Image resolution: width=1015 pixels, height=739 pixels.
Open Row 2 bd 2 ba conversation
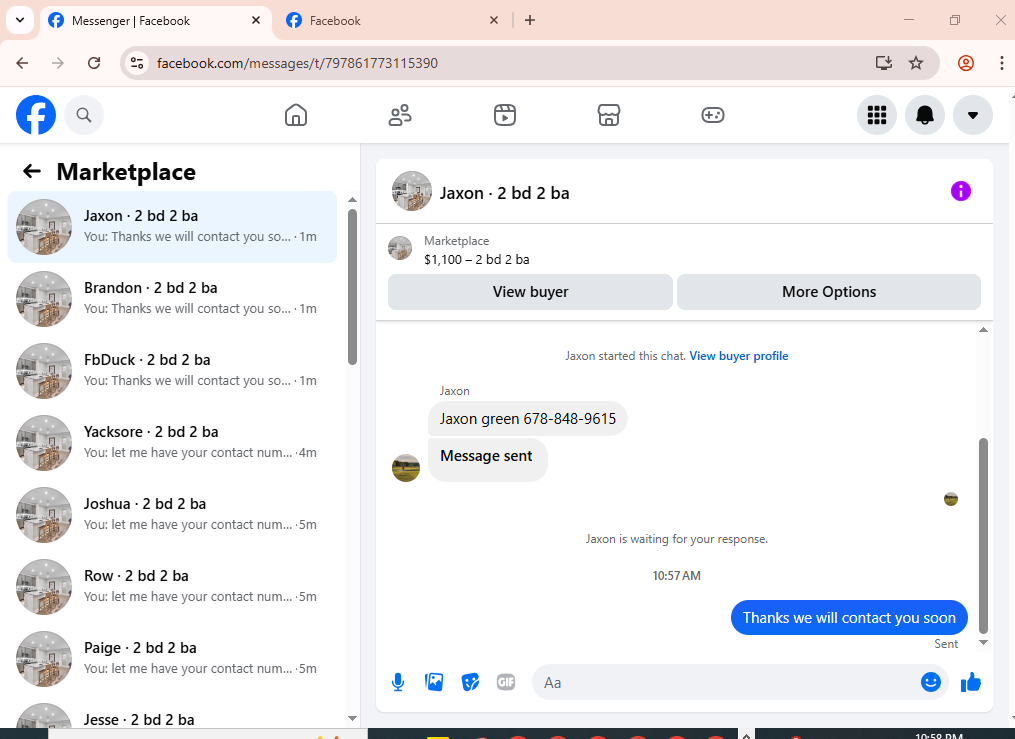click(x=172, y=586)
